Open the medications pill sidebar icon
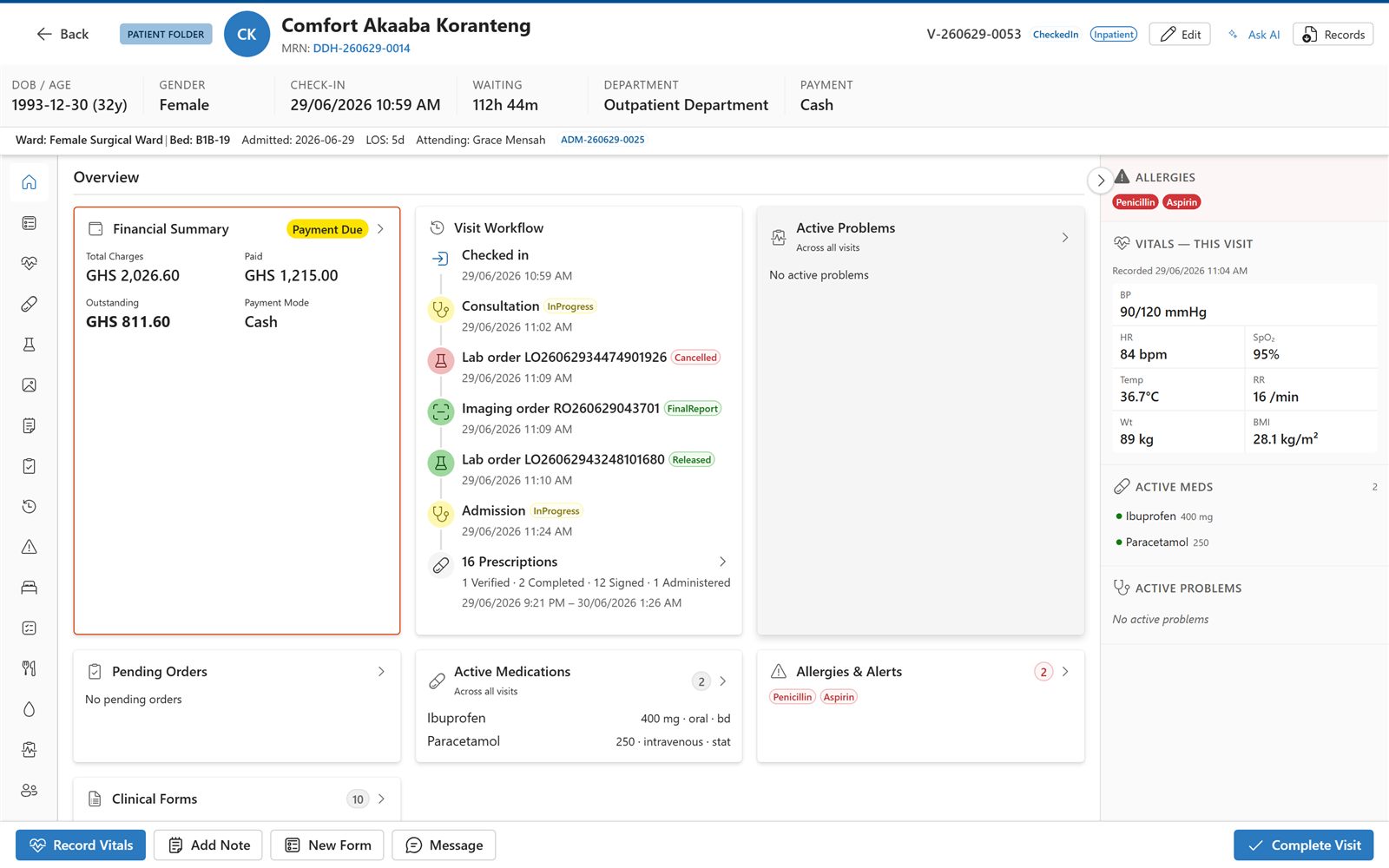This screenshot has width=1389, height=868. click(29, 304)
